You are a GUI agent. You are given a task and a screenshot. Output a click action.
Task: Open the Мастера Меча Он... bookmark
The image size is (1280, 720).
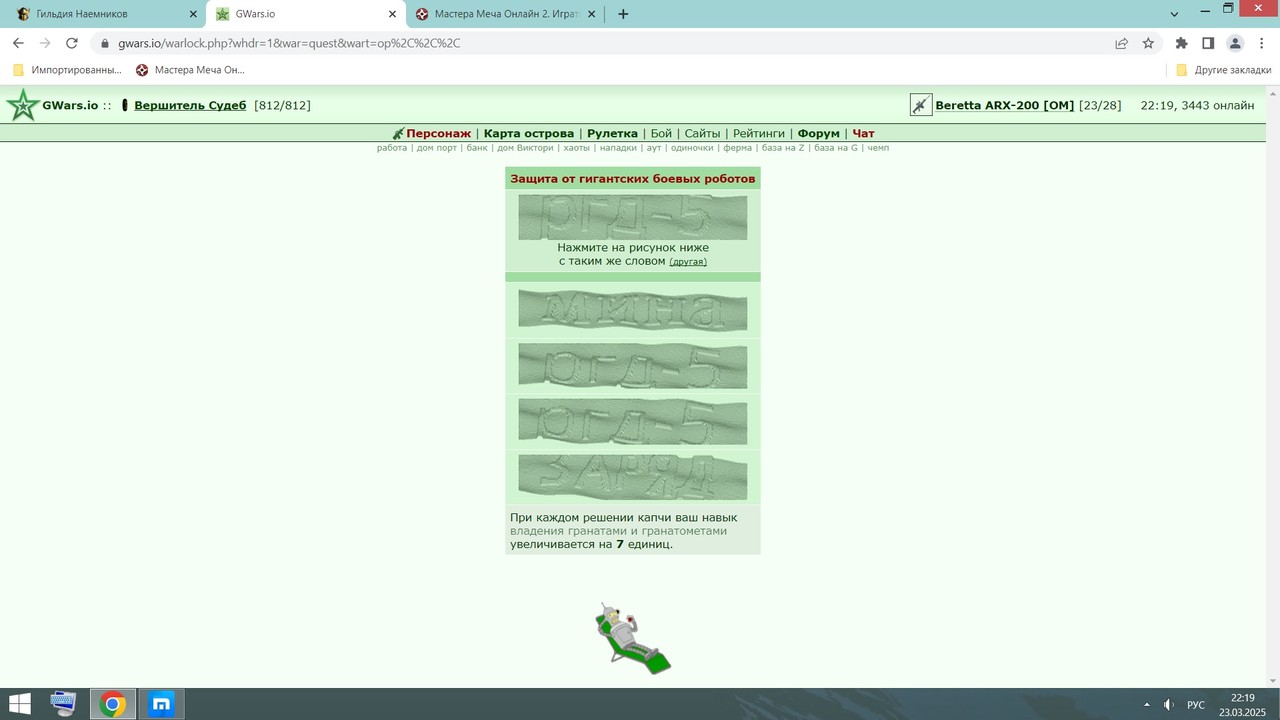tap(190, 70)
